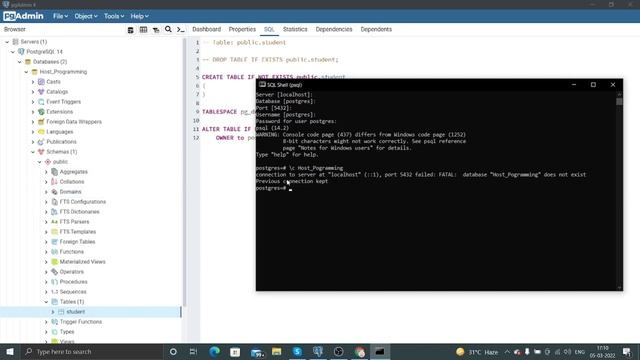The height and width of the screenshot is (360, 640).
Task: Switch to the Dashboard tab
Action: (x=207, y=29)
